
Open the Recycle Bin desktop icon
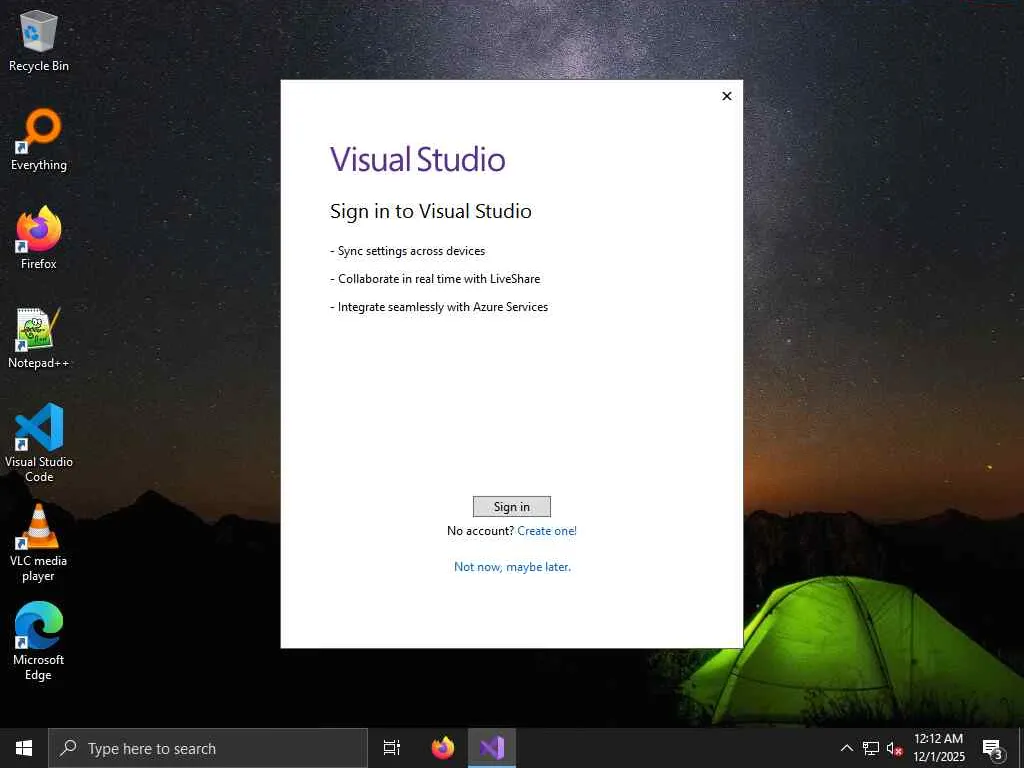tap(39, 40)
